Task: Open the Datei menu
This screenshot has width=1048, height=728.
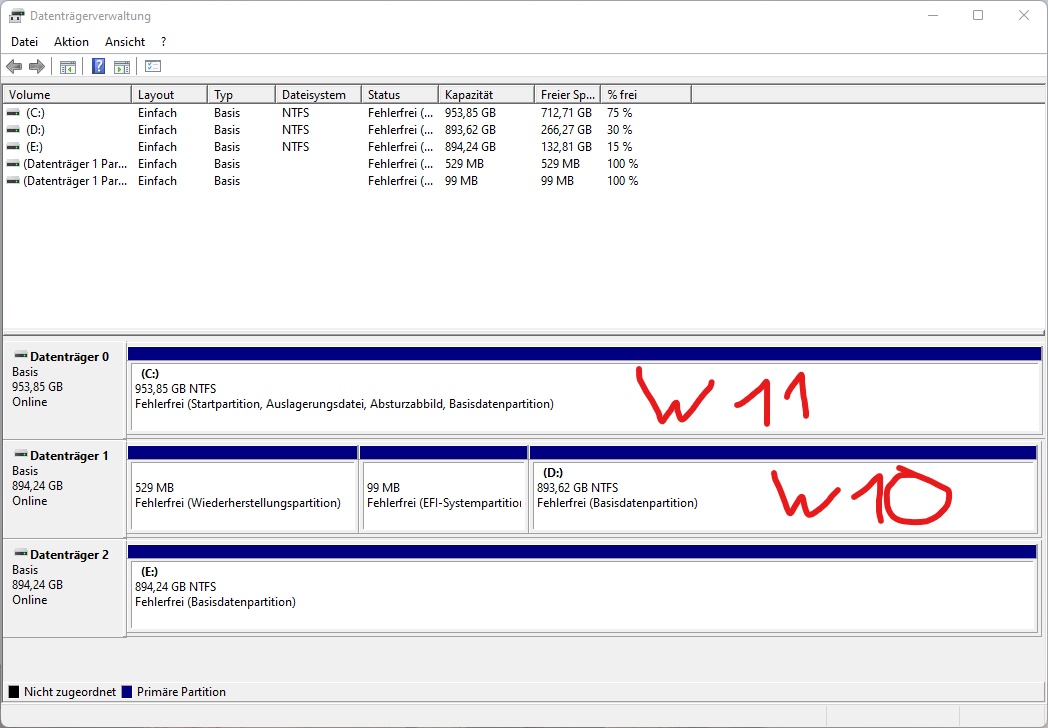Action: [25, 41]
